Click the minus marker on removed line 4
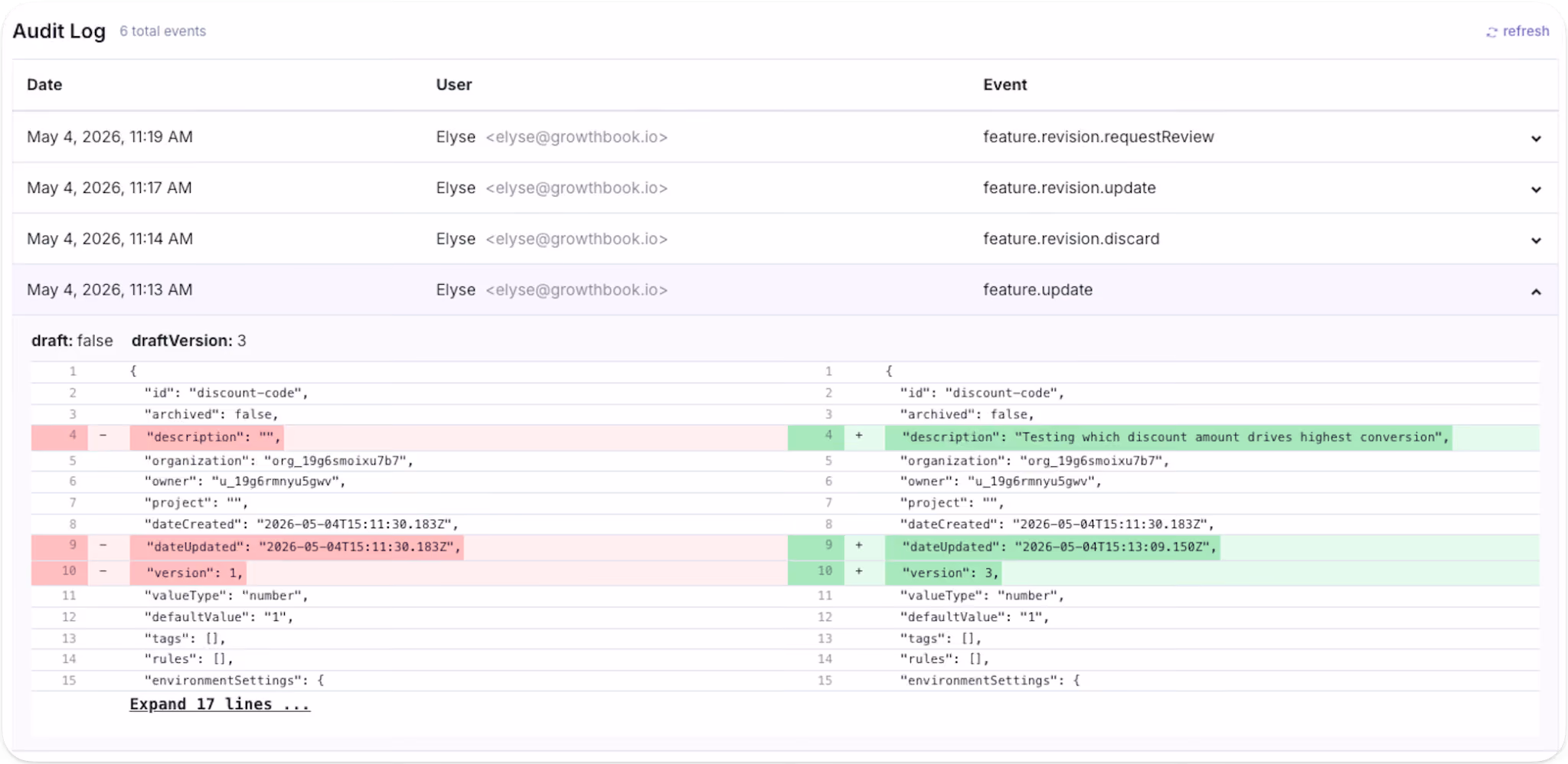 (103, 436)
